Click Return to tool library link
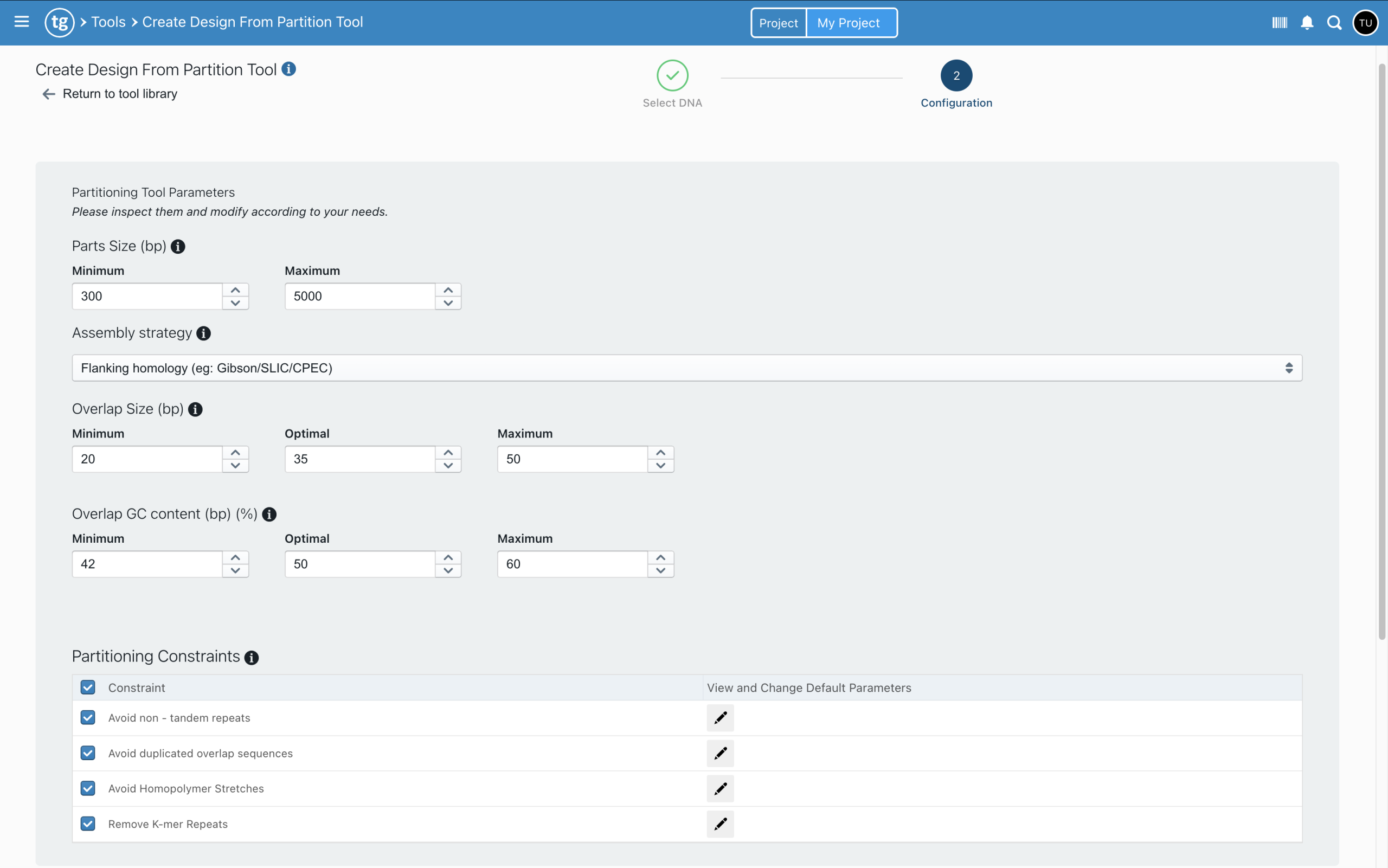 [119, 94]
